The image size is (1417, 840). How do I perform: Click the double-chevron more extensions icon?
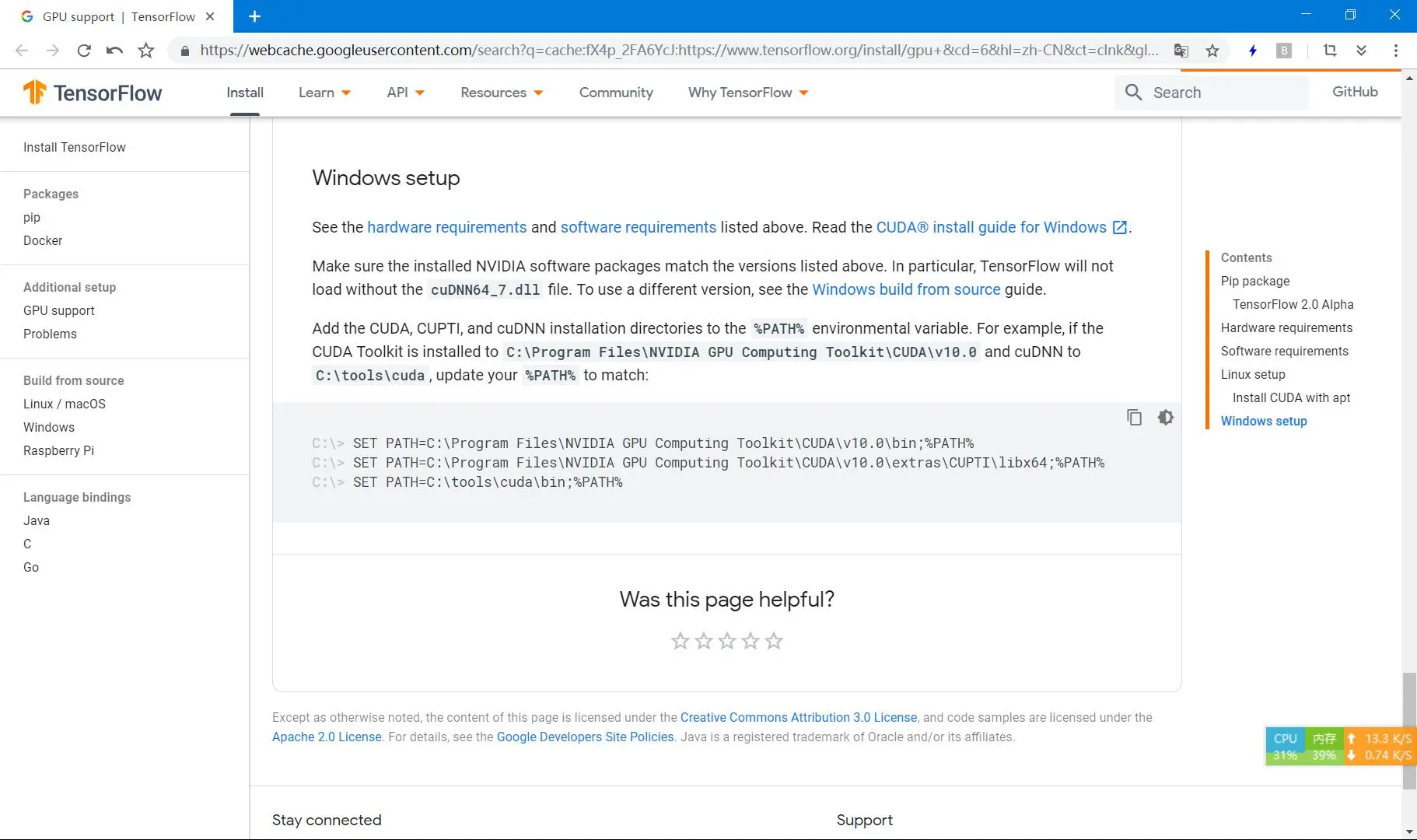coord(1361,51)
